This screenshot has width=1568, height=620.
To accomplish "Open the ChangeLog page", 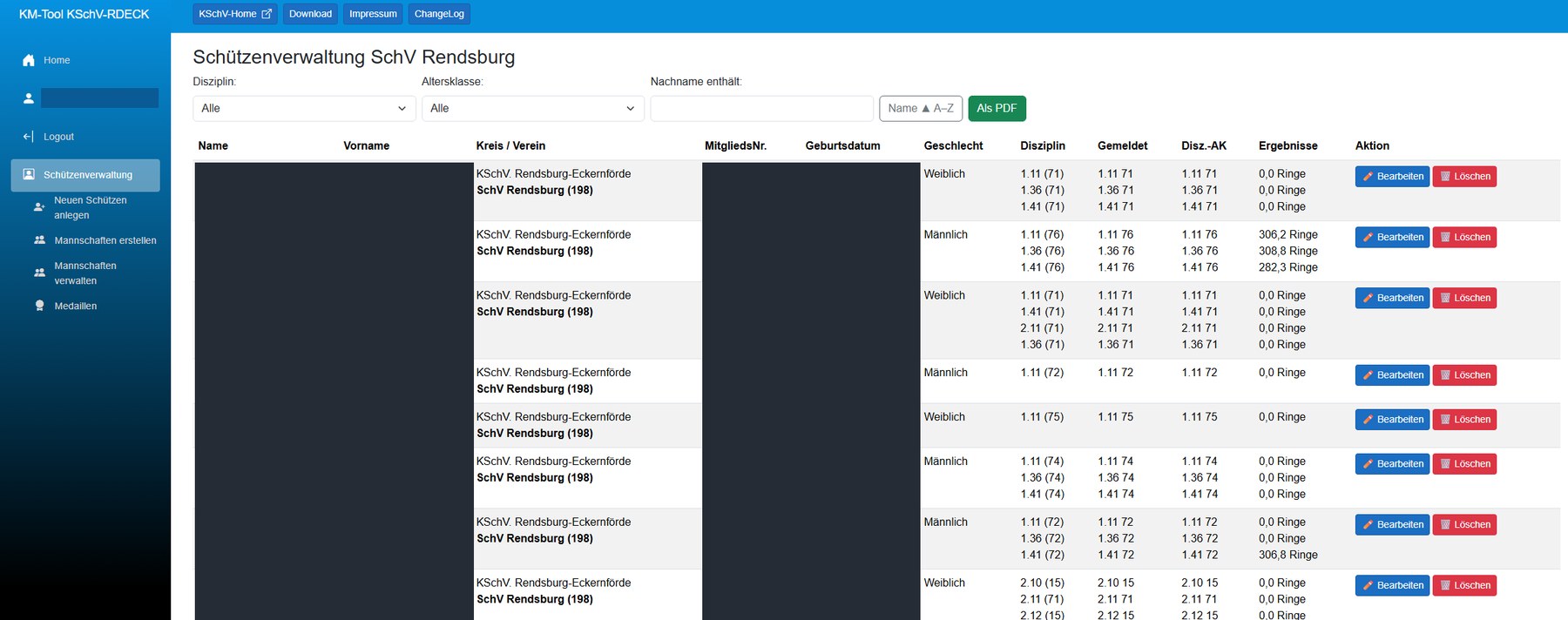I will point(439,14).
